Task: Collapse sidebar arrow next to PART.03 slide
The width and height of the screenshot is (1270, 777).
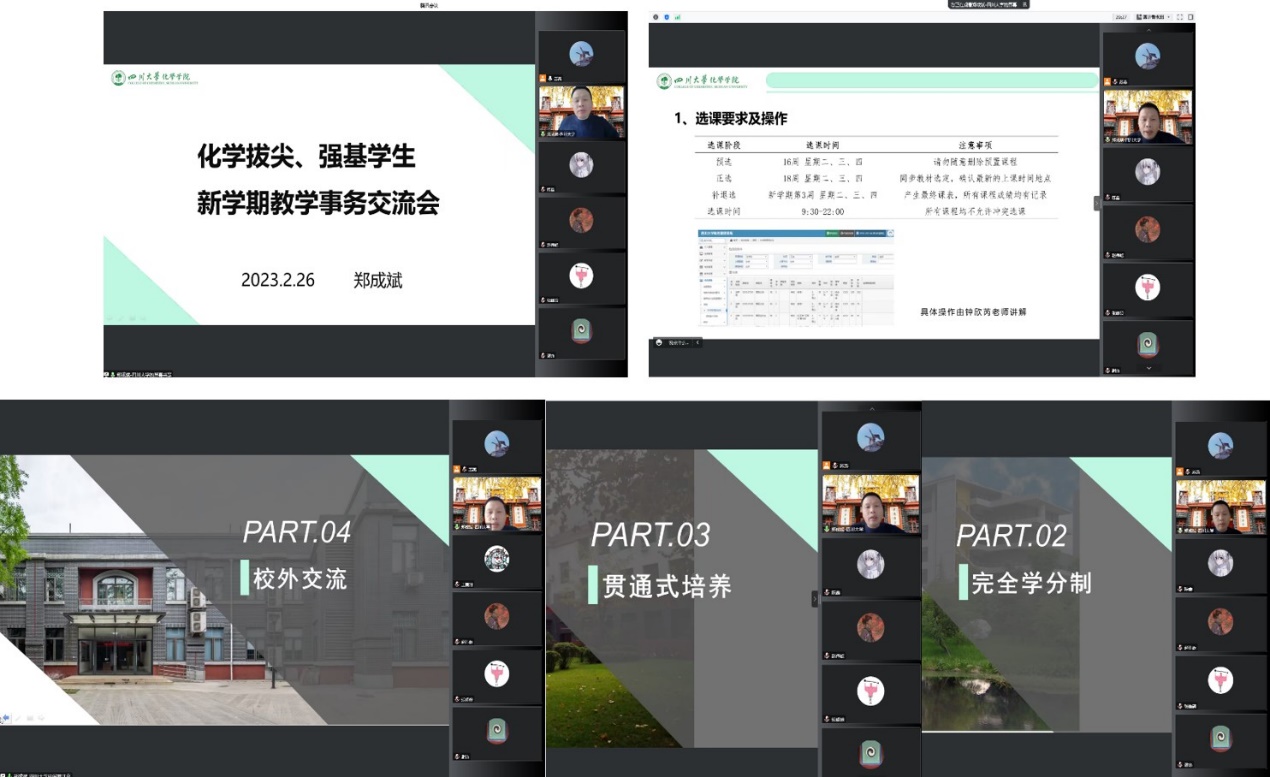Action: click(814, 598)
